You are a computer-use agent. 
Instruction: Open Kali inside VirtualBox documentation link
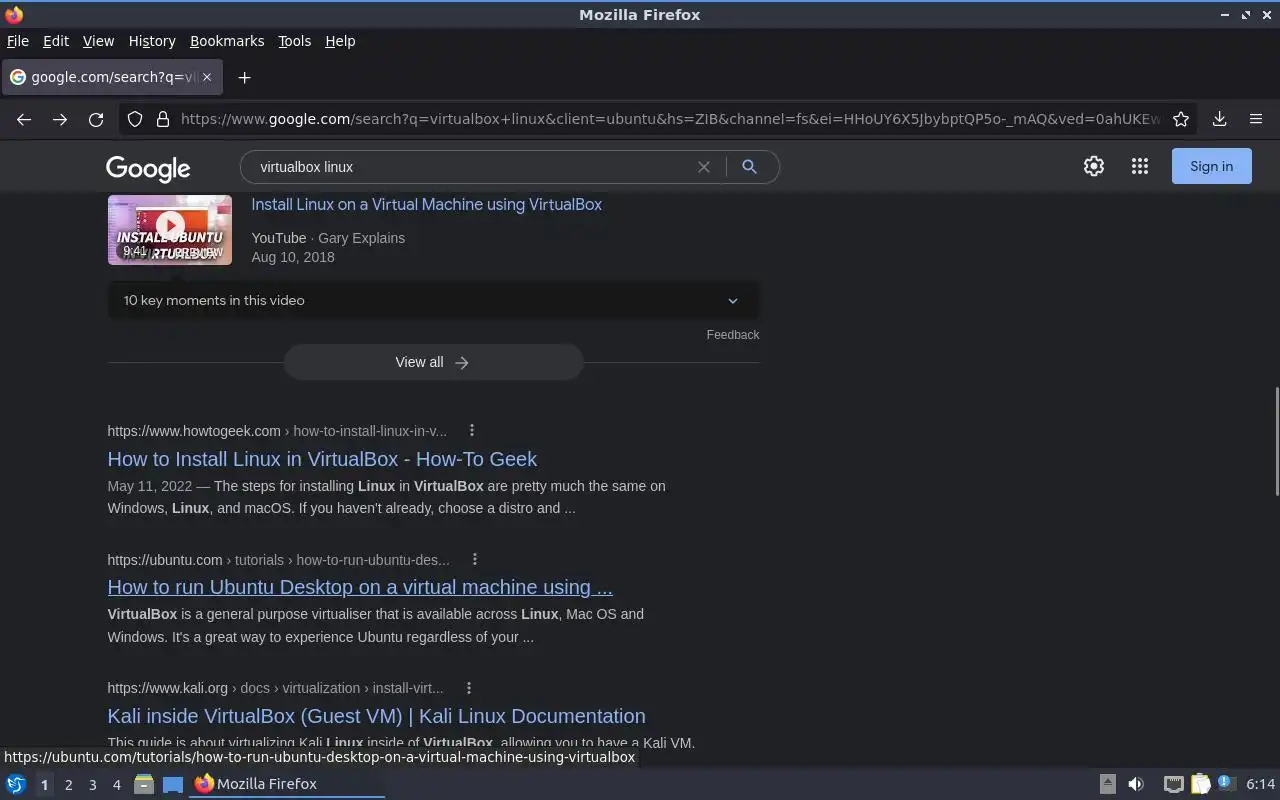click(x=376, y=716)
